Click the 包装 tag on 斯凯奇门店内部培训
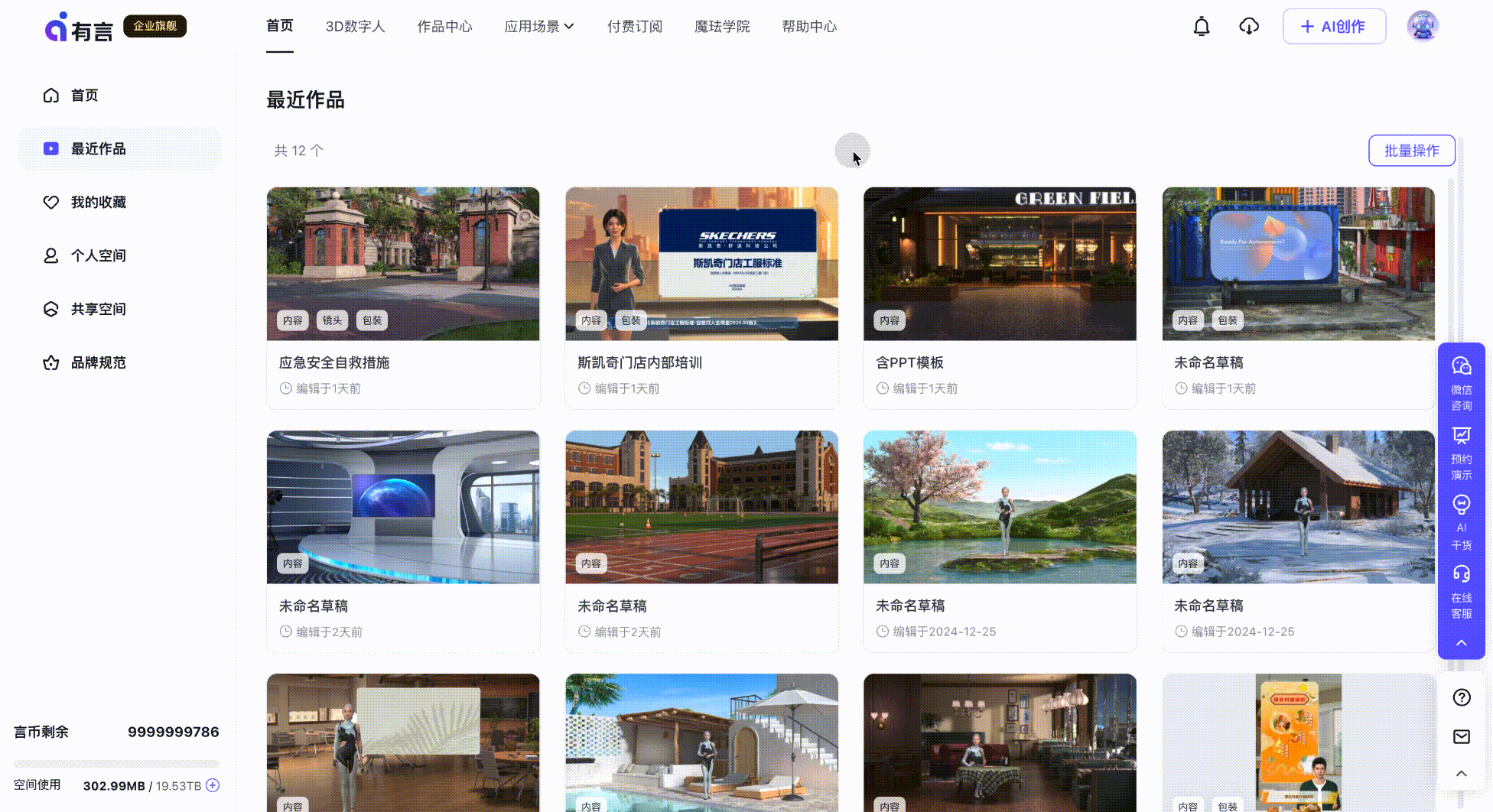This screenshot has height=812, width=1493. (x=631, y=320)
